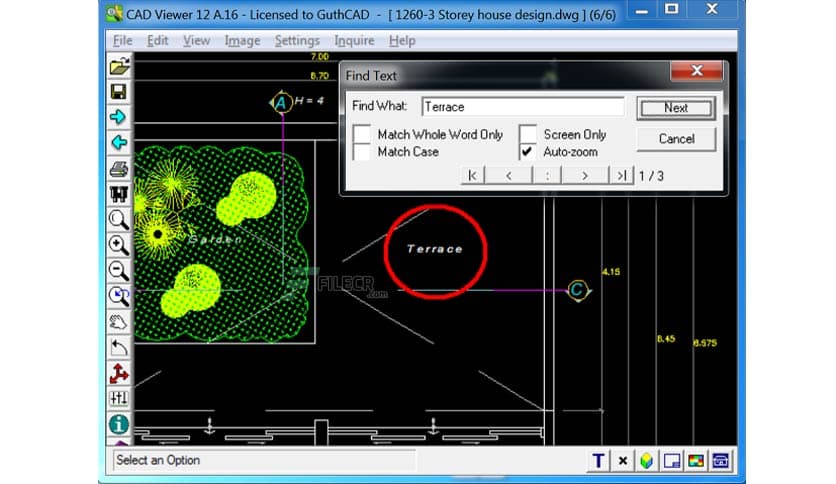This screenshot has height=484, width=836.
Task: Click the Find What text field
Action: click(522, 107)
